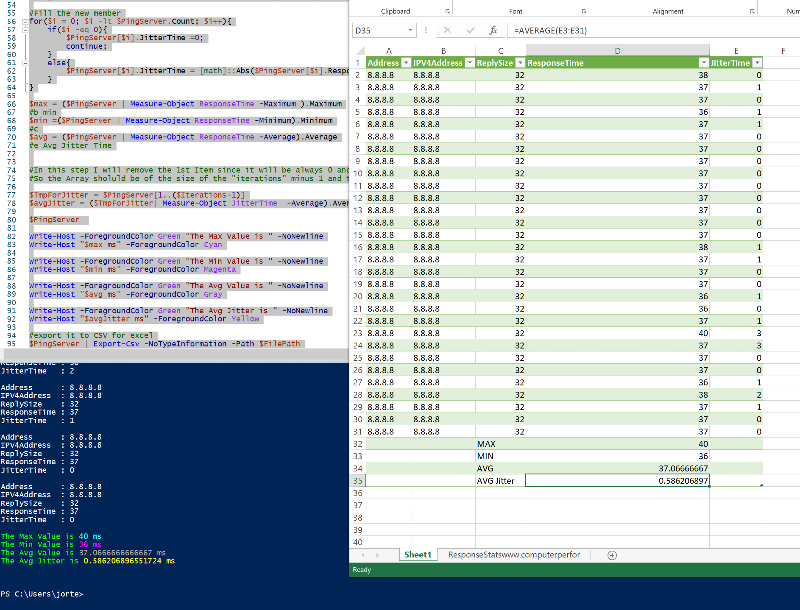The image size is (800, 610).
Task: Open the IPV4Address column filter dropdown
Action: (469, 62)
